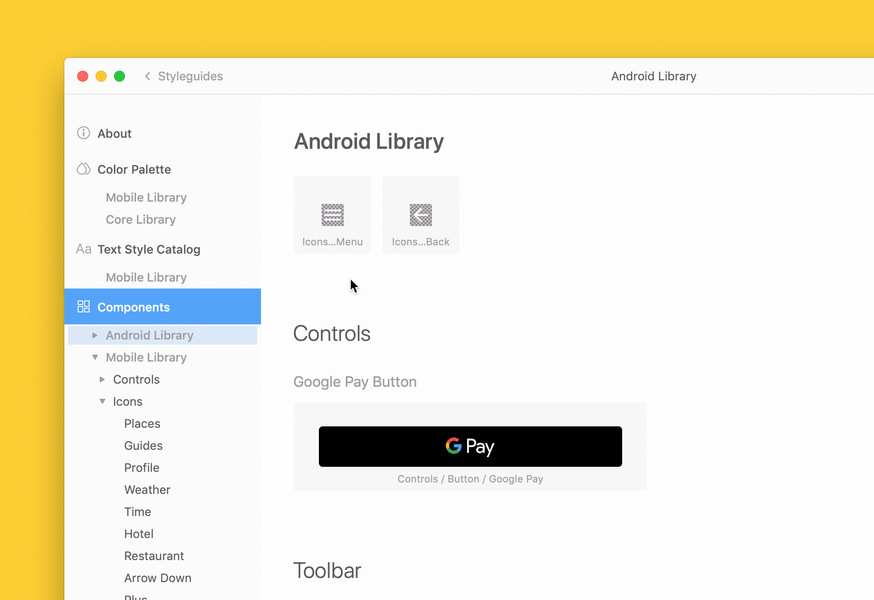The image size is (874, 600).
Task: Click the Toolbar section heading
Action: click(327, 570)
